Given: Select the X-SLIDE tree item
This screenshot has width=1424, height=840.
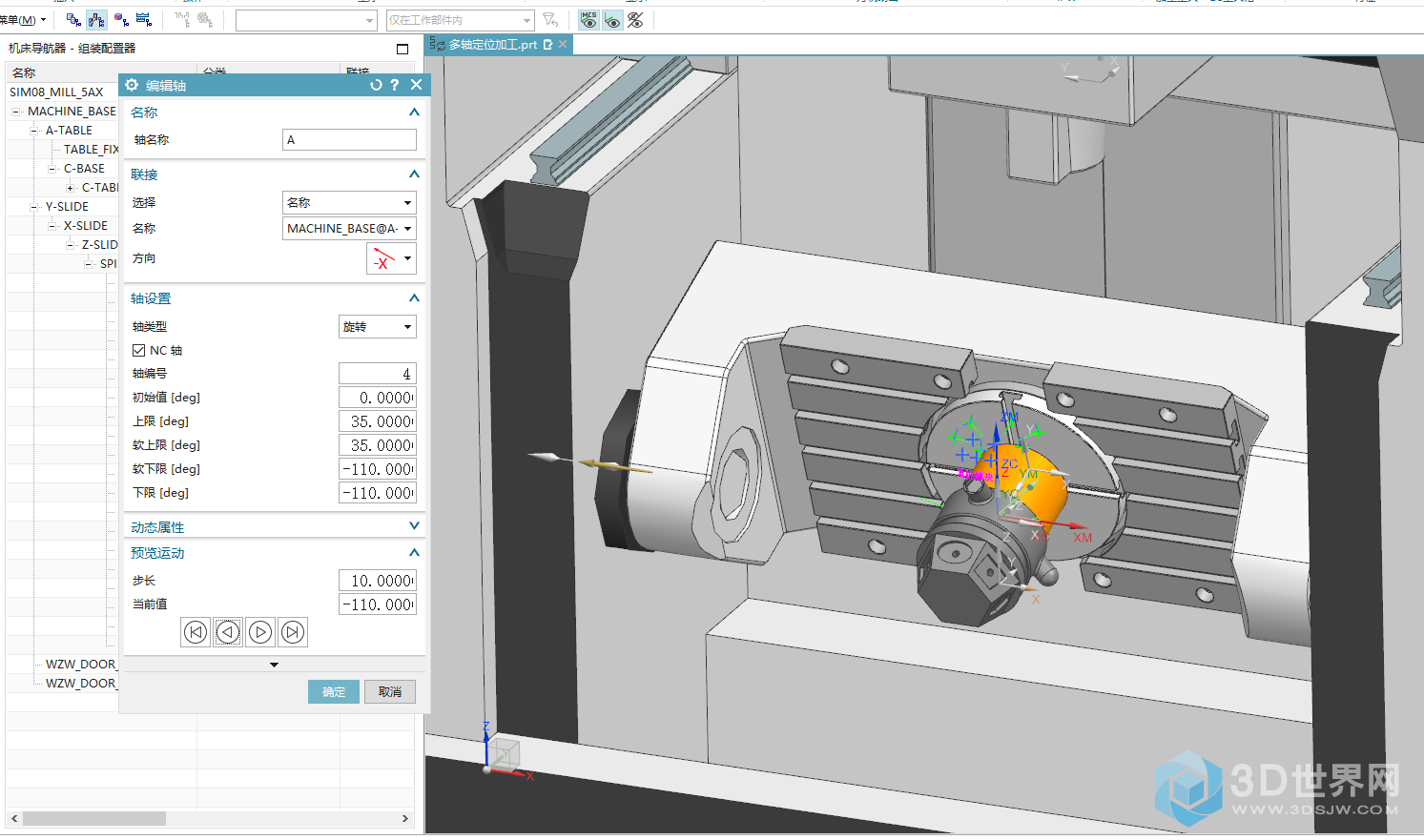Looking at the screenshot, I should point(86,226).
